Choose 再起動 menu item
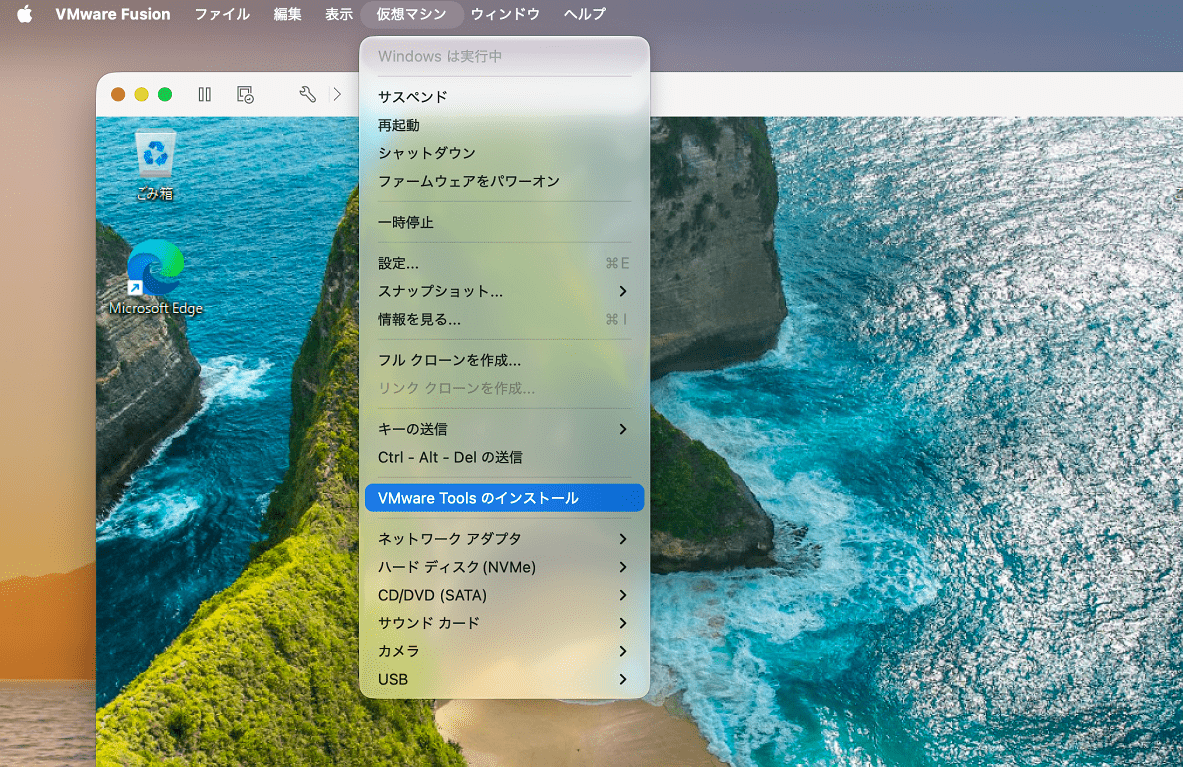Screen dimensions: 1183x767 [504, 125]
